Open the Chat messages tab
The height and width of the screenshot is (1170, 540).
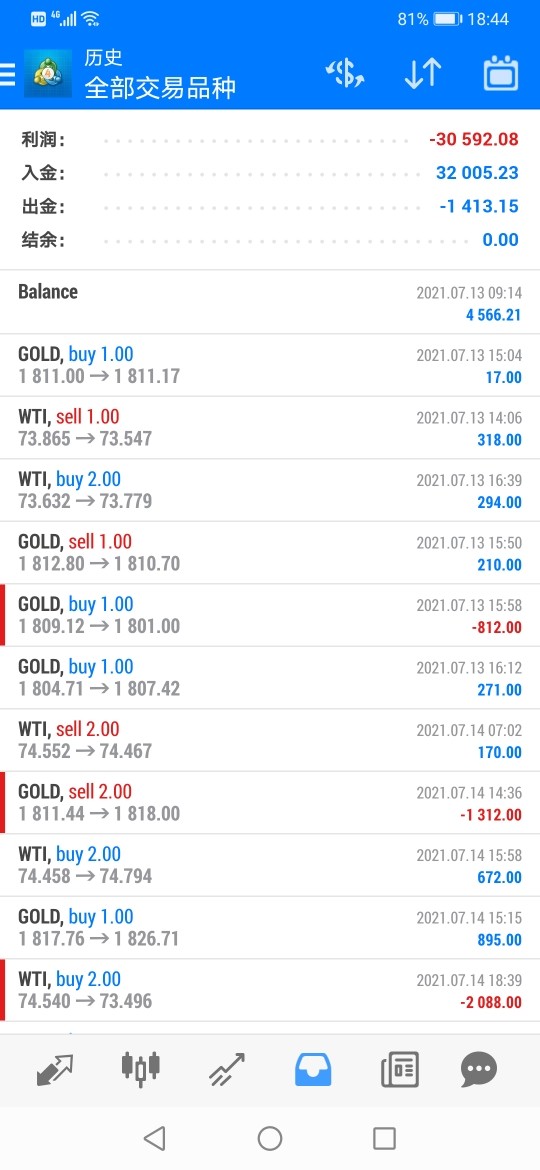click(479, 1070)
